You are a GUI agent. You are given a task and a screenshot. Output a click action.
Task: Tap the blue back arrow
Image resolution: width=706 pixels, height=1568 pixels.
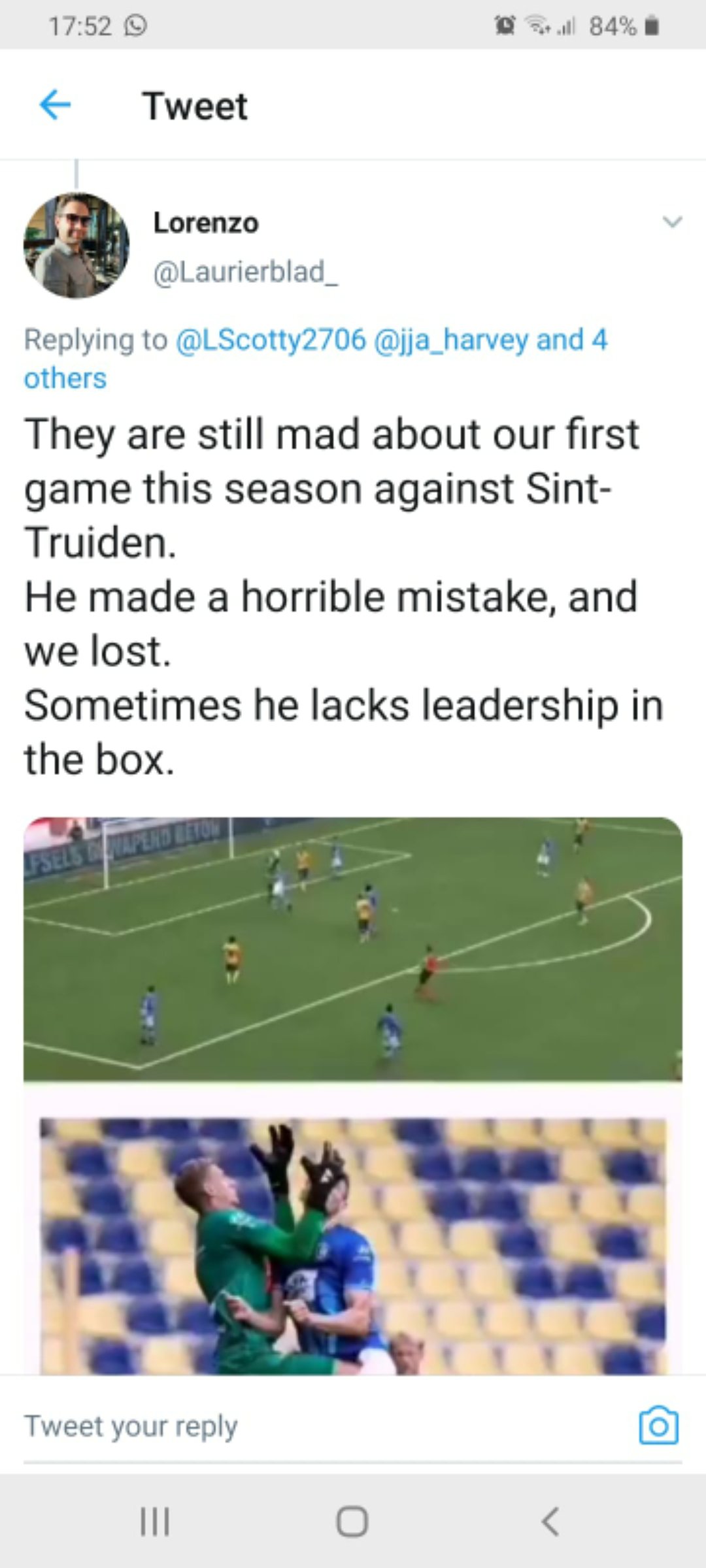click(x=55, y=105)
